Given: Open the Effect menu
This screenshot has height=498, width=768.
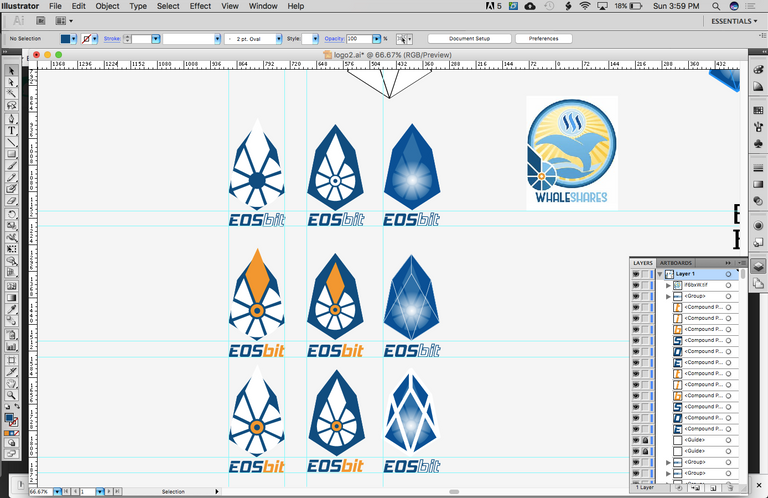Looking at the screenshot, I should pos(200,6).
